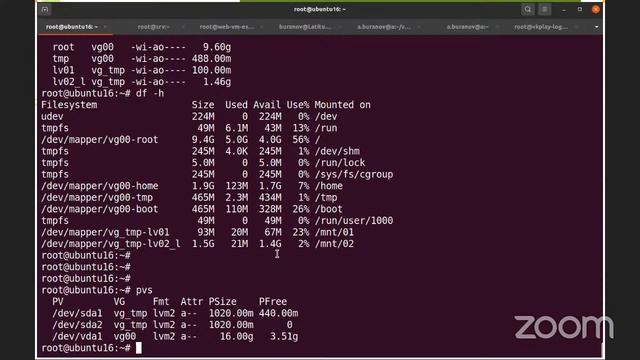This screenshot has height=360, width=640.
Task: Click the 'pvs' command text
Action: (x=144, y=290)
